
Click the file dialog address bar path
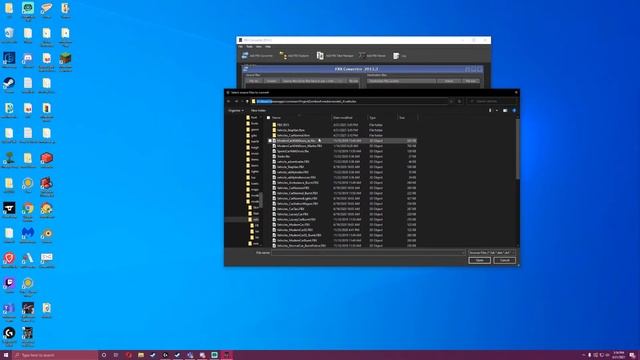click(350, 101)
